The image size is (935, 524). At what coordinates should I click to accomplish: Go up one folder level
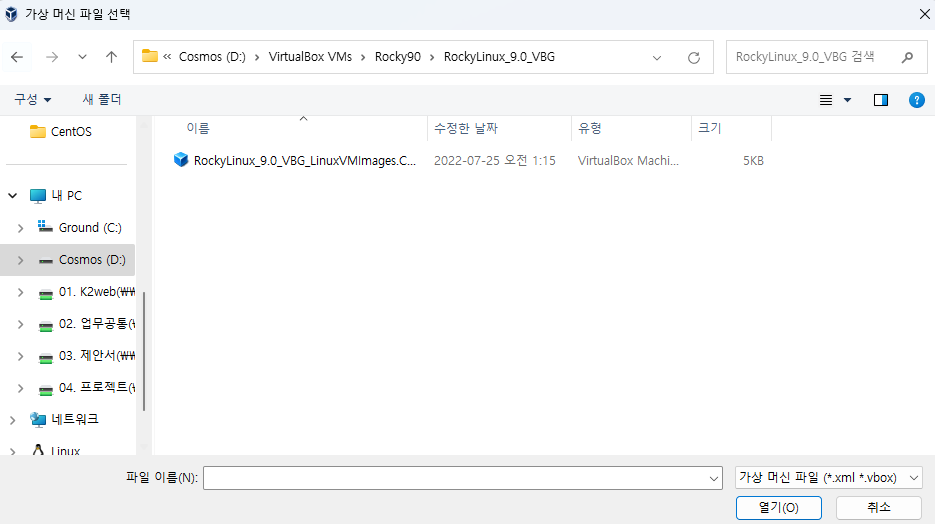(x=112, y=57)
